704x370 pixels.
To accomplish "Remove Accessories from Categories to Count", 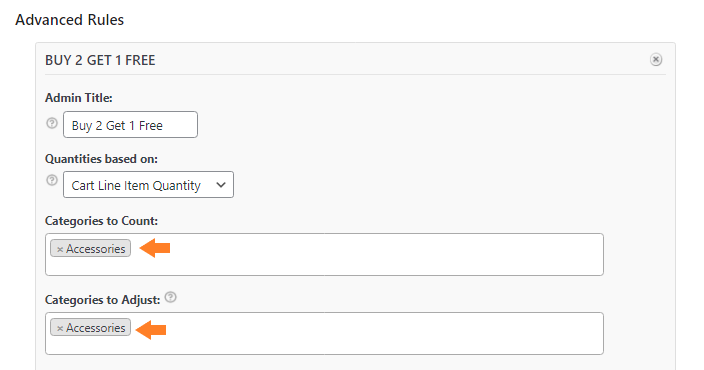I will [x=60, y=249].
